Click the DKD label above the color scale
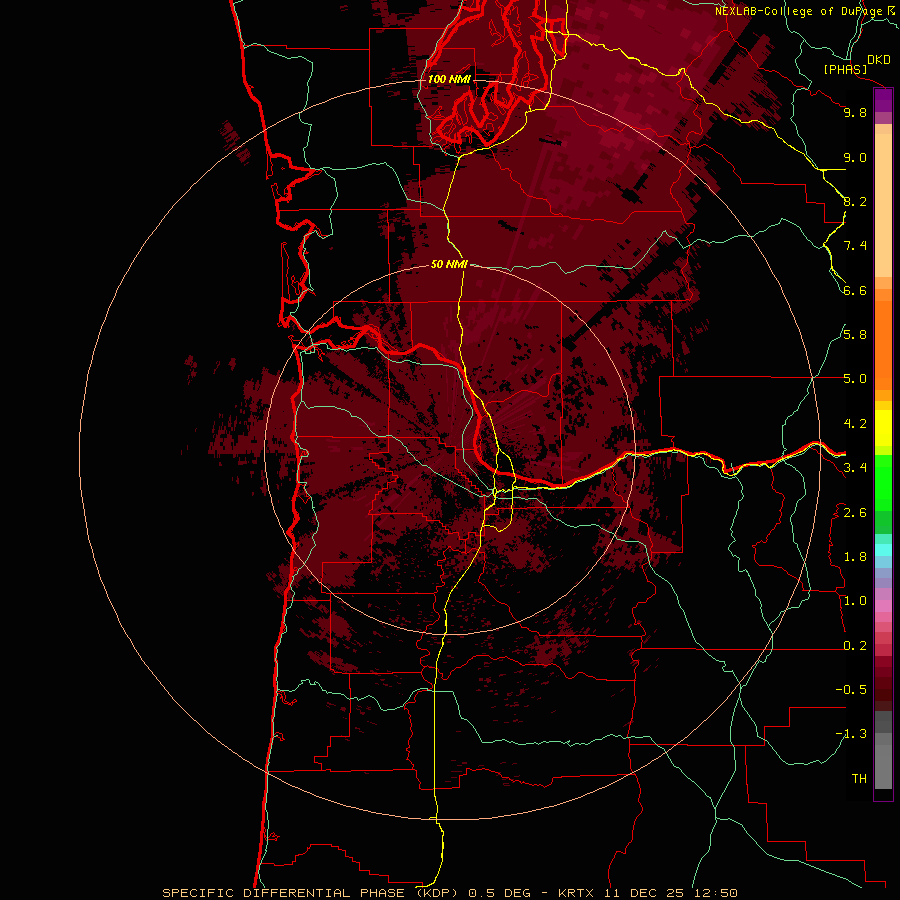Viewport: 900px width, 900px height. [x=879, y=60]
